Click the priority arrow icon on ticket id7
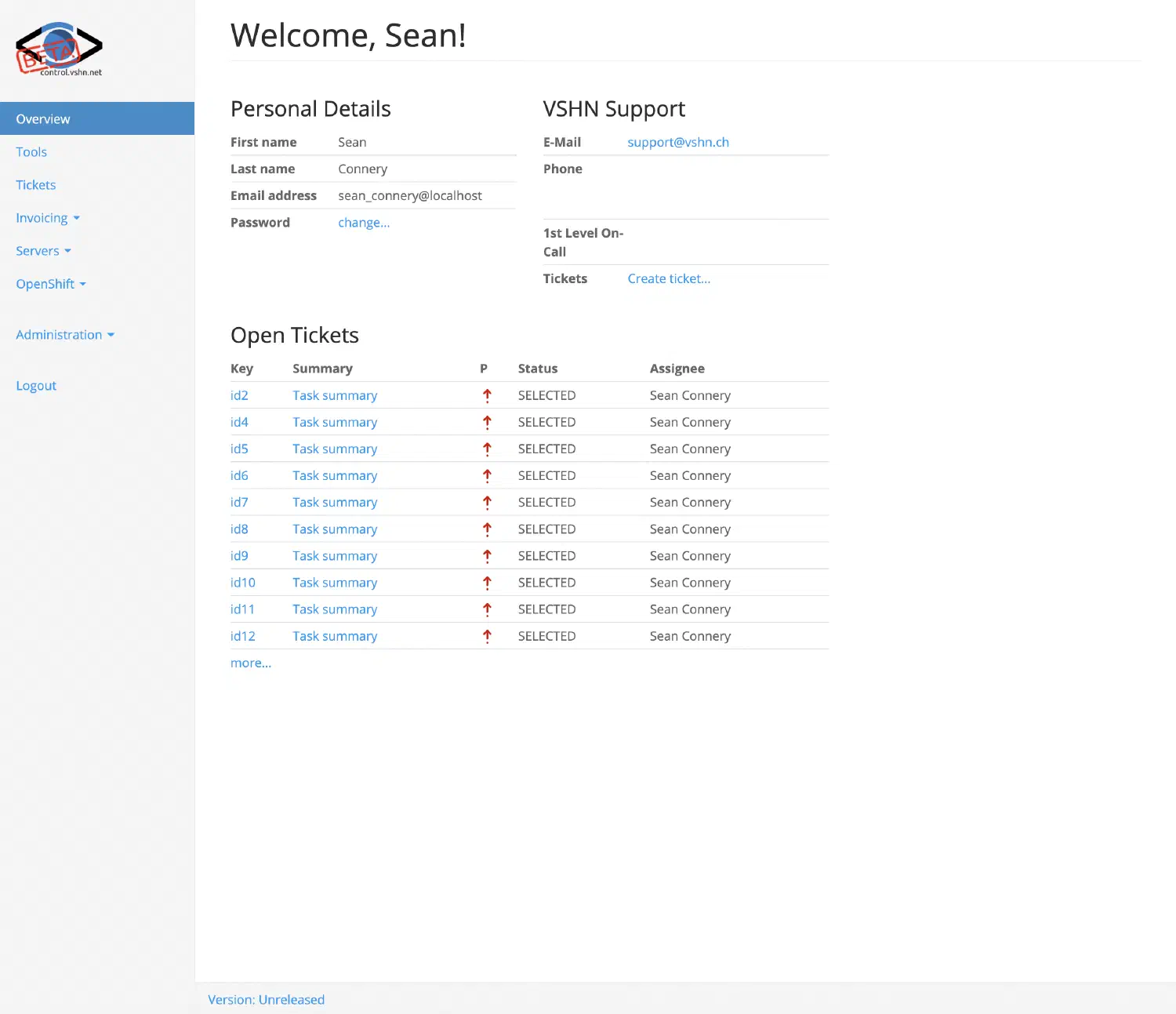1176x1014 pixels. pos(487,502)
